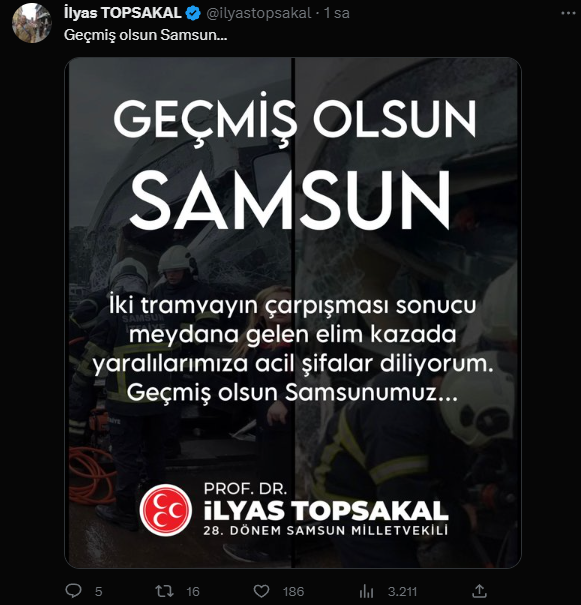
Task: Click the reply count 5
Action: tap(98, 591)
